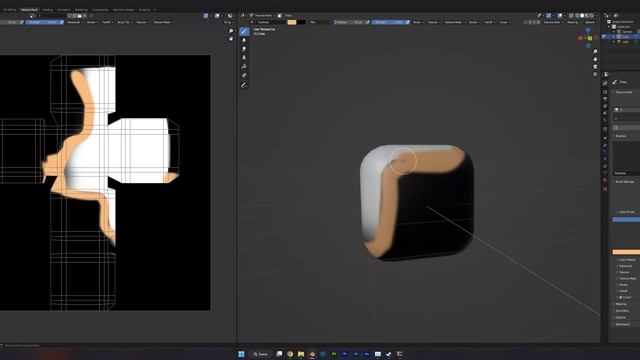Toggle X-ray display in 3D viewport header
The width and height of the screenshot is (640, 360).
click(x=571, y=16)
